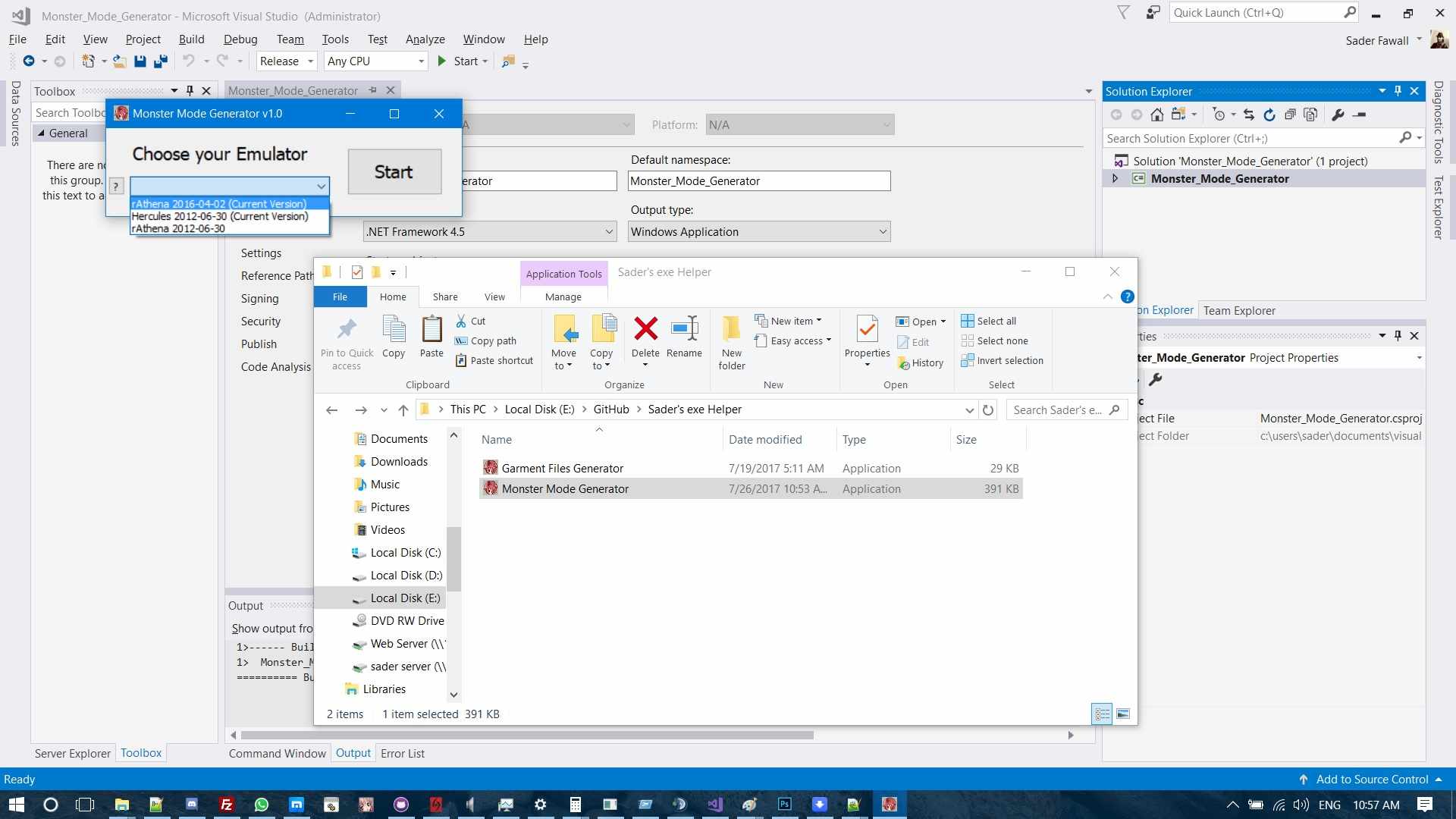Toggle File Explorer ribbon minimize chevron
Image resolution: width=1456 pixels, height=819 pixels.
click(1107, 297)
